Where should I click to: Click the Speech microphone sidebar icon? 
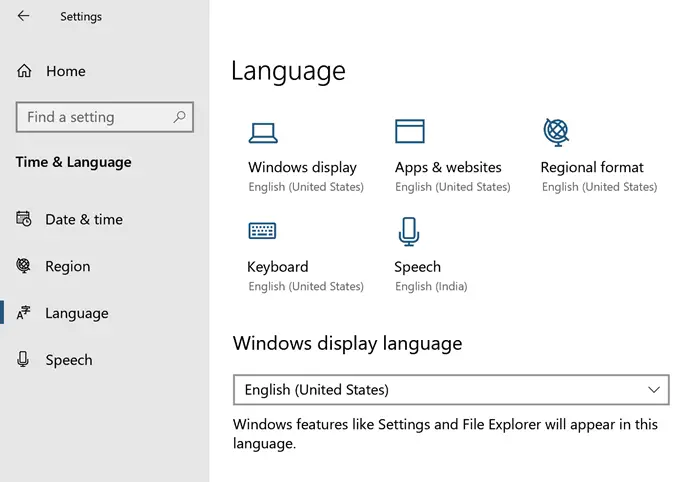(23, 359)
